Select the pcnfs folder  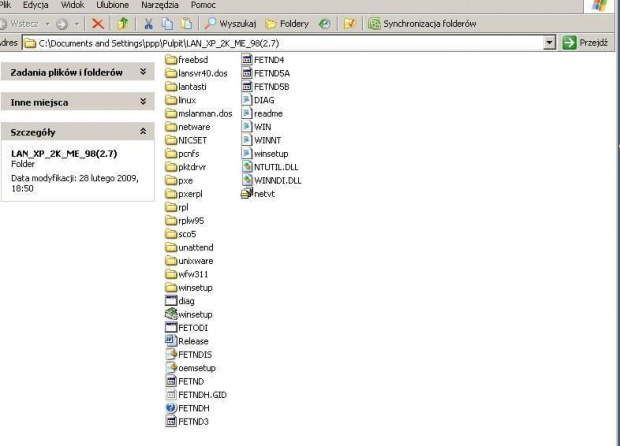pyautogui.click(x=182, y=154)
